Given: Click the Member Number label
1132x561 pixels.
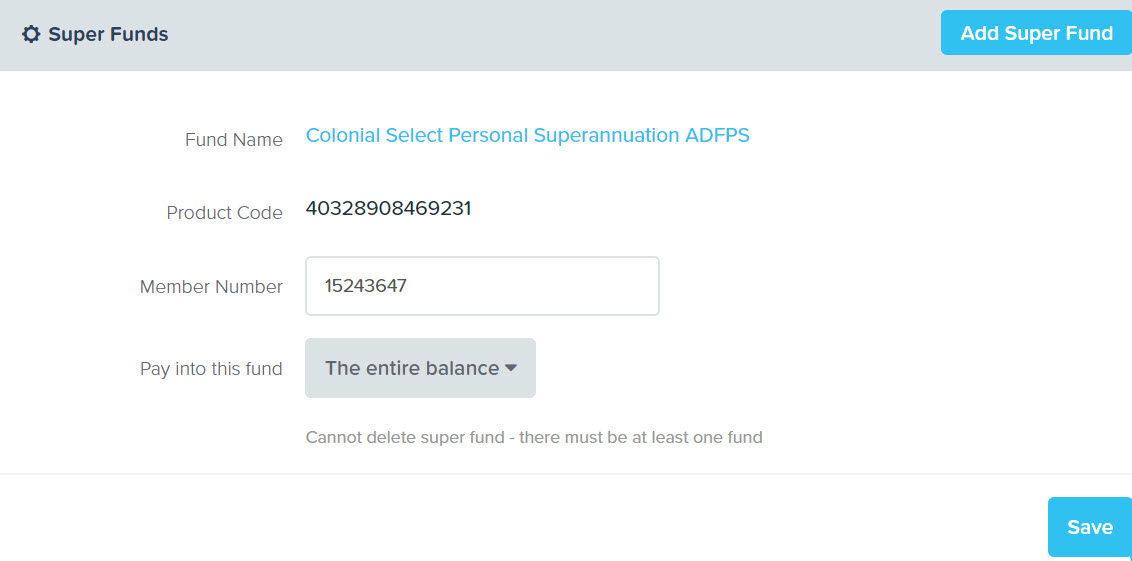Looking at the screenshot, I should [x=212, y=287].
